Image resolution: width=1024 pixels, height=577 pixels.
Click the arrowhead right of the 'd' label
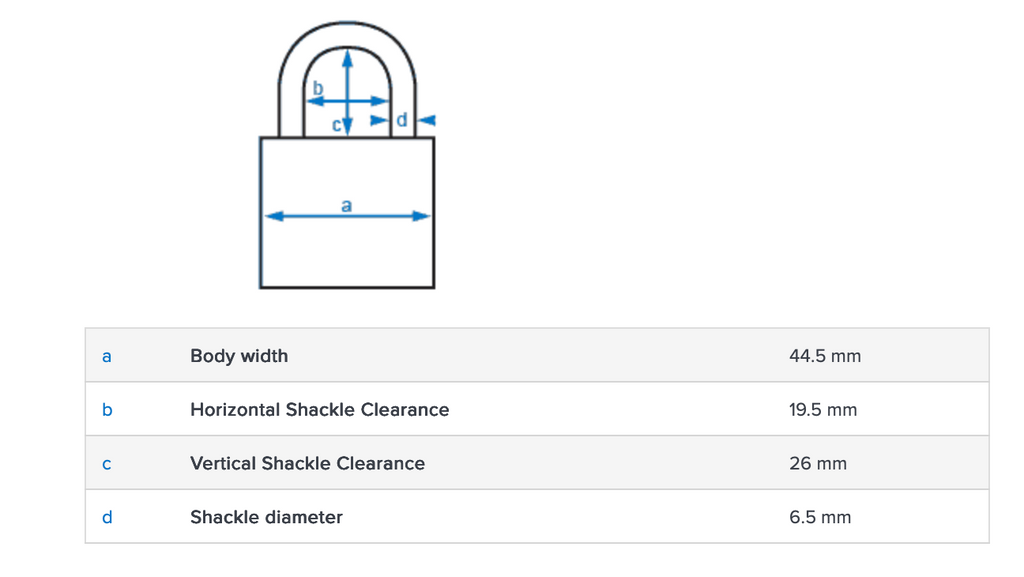pyautogui.click(x=427, y=120)
